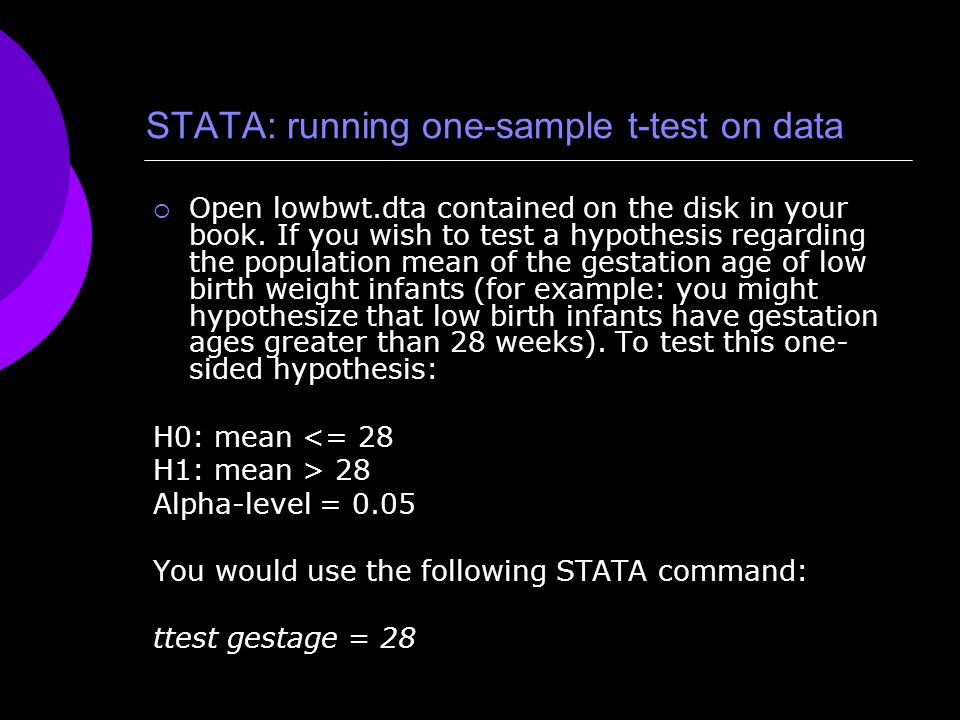Select the line 'H0: mean <= 28'

[x=273, y=437]
